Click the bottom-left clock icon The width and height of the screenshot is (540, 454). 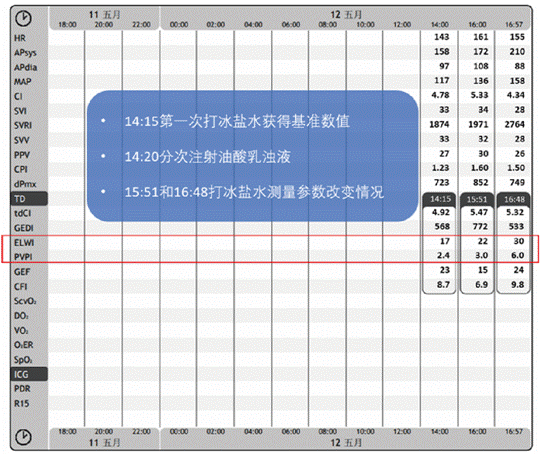[x=23, y=437]
